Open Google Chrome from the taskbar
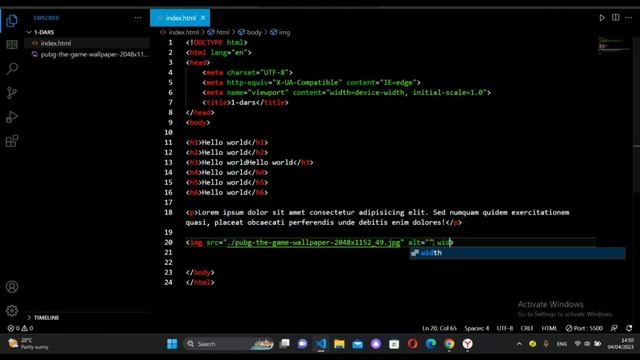640x360 pixels. coord(449,344)
